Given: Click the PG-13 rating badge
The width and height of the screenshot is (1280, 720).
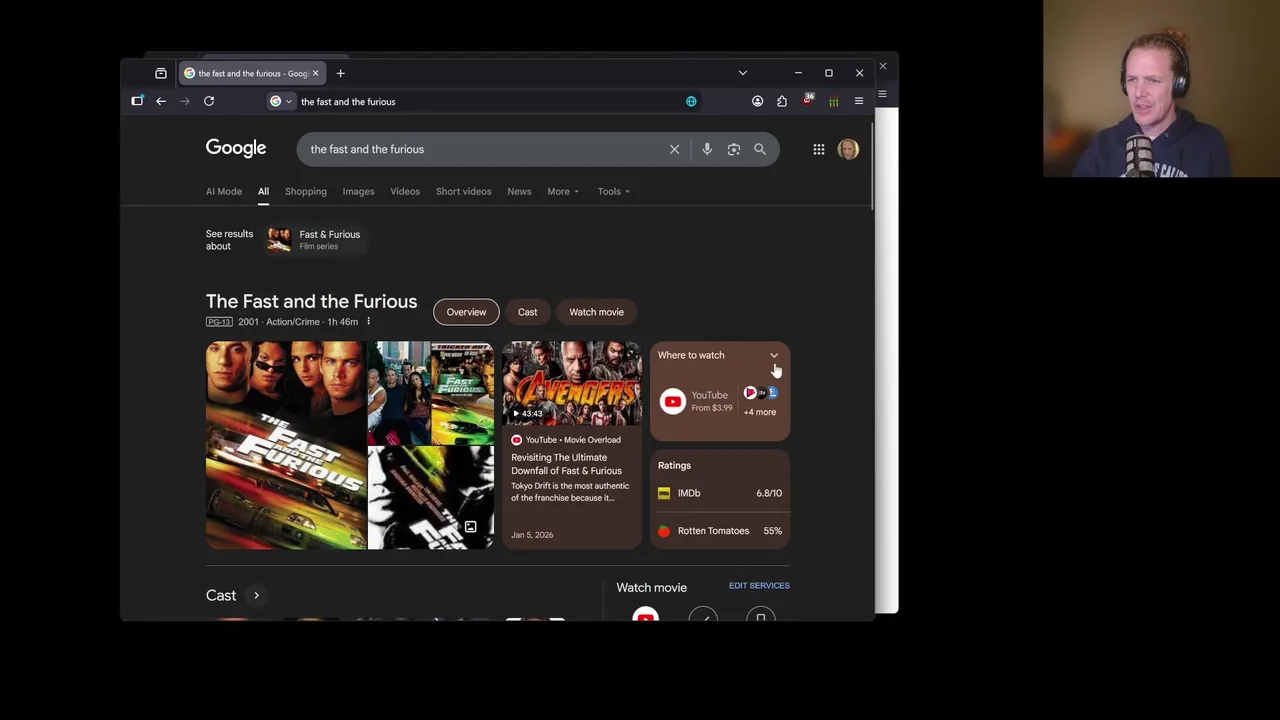Looking at the screenshot, I should point(219,322).
